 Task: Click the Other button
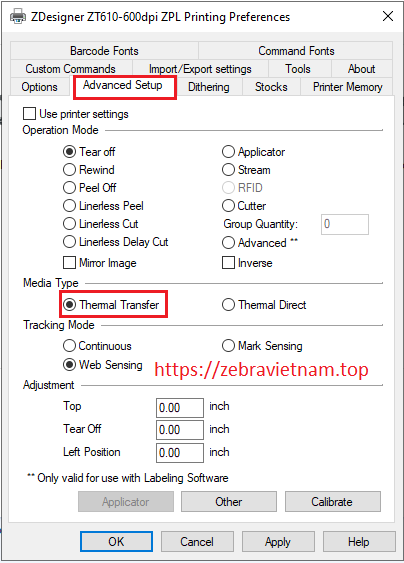tap(229, 502)
